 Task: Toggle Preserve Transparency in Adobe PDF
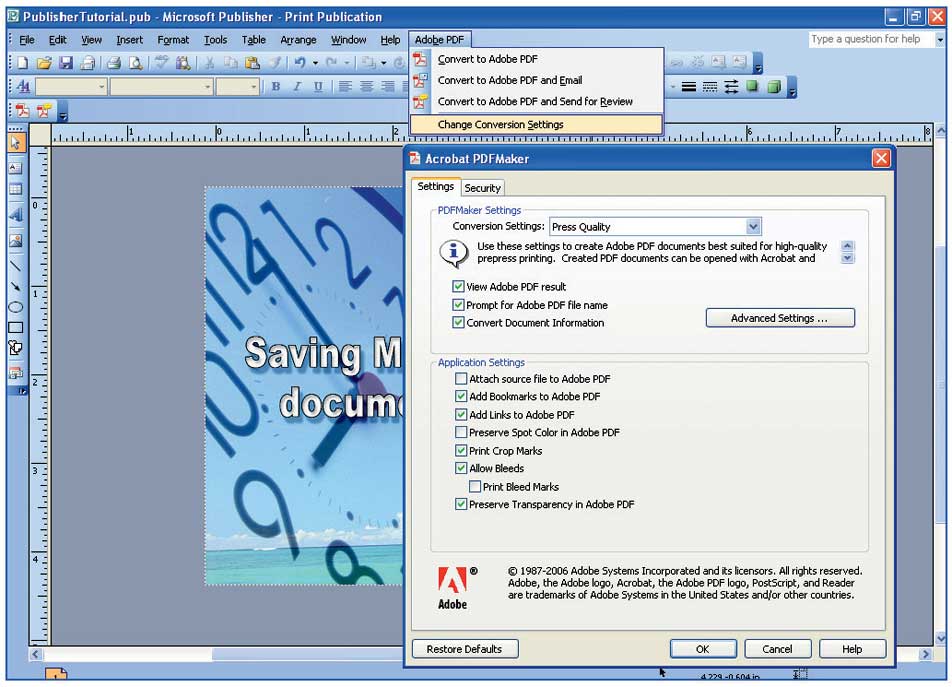pyautogui.click(x=461, y=504)
